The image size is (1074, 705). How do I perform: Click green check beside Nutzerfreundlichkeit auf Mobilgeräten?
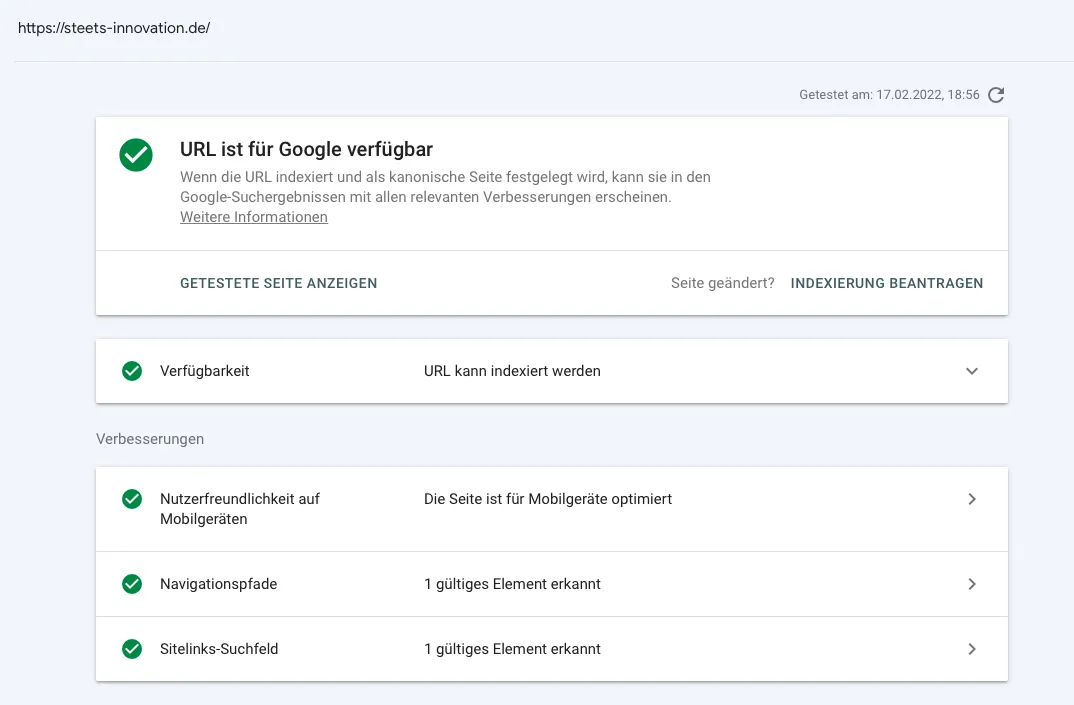[132, 499]
